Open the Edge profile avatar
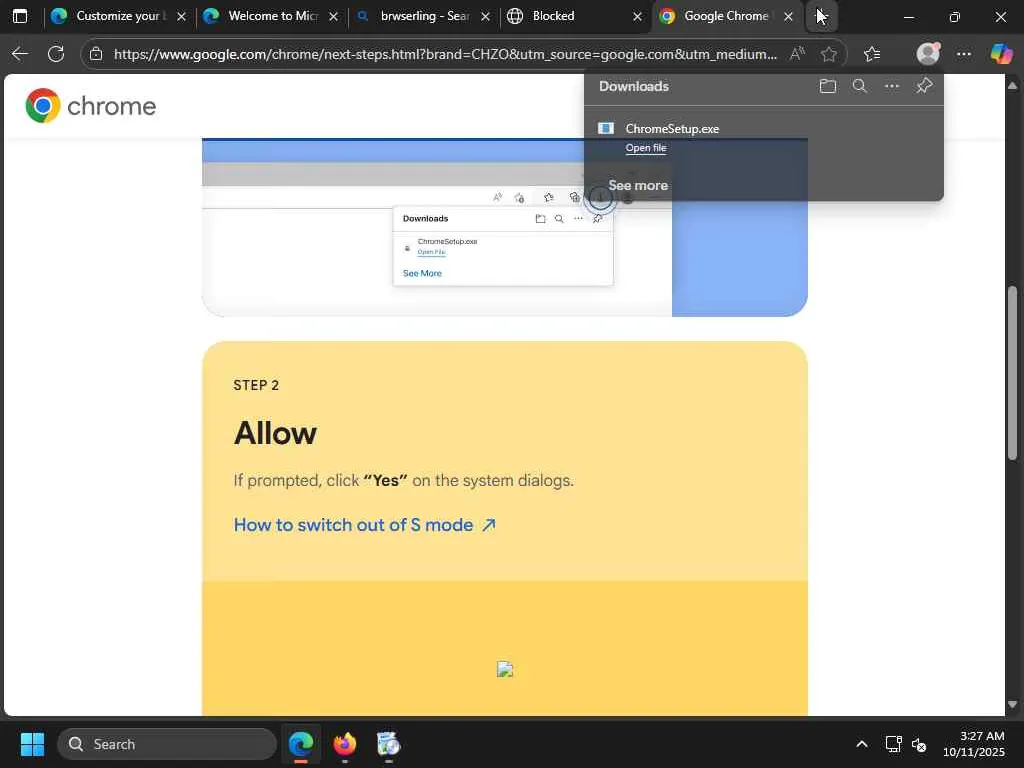This screenshot has width=1024, height=768. pos(928,54)
